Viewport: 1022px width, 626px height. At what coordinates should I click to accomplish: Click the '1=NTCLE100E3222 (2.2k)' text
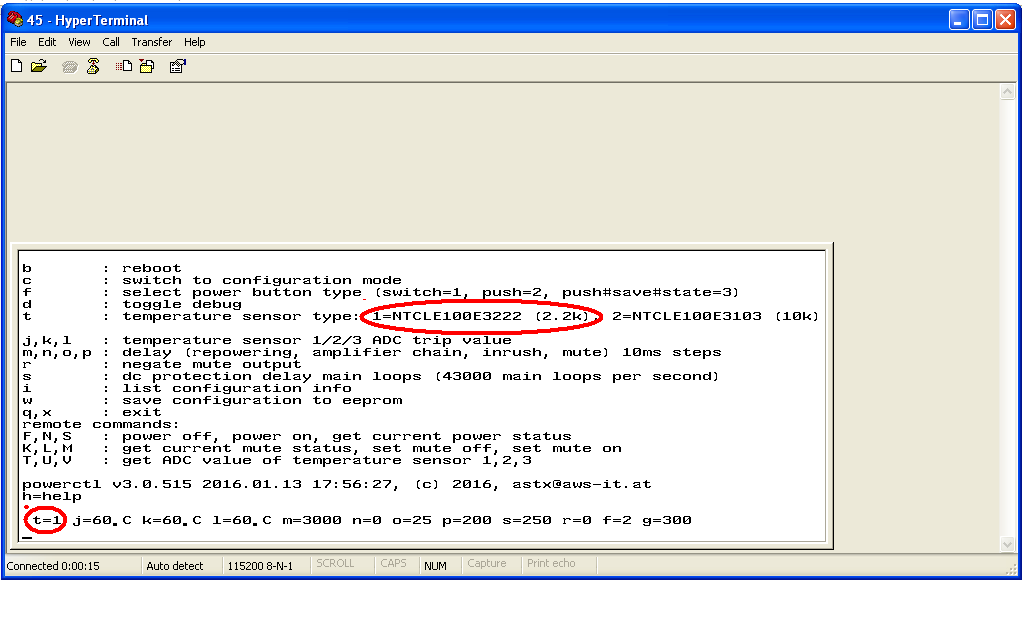point(480,316)
